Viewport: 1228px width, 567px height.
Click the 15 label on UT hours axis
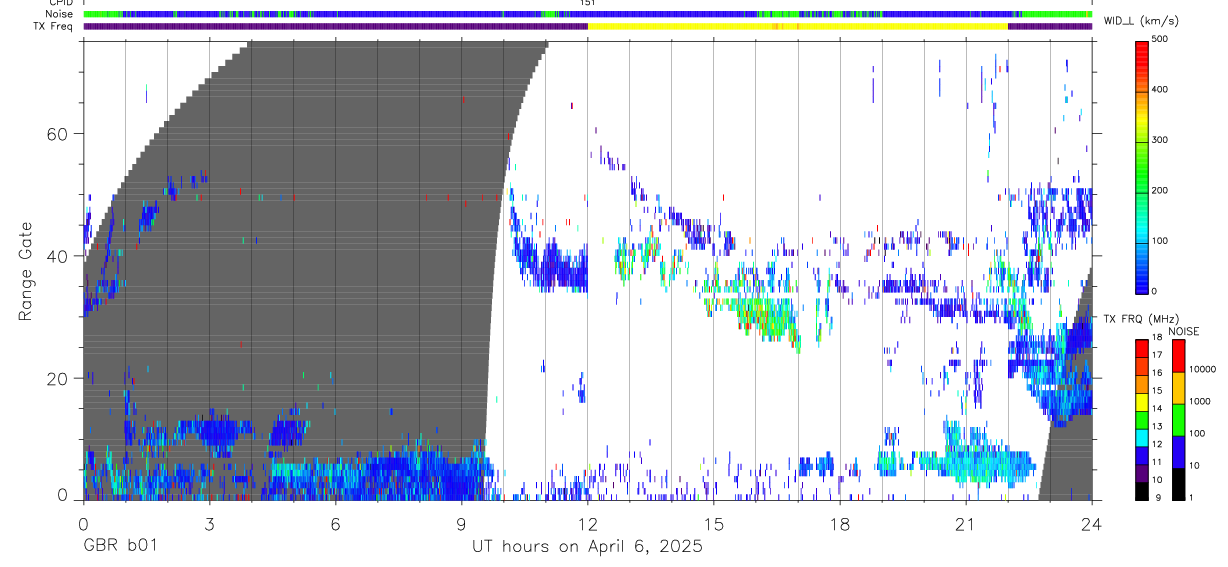[x=714, y=524]
